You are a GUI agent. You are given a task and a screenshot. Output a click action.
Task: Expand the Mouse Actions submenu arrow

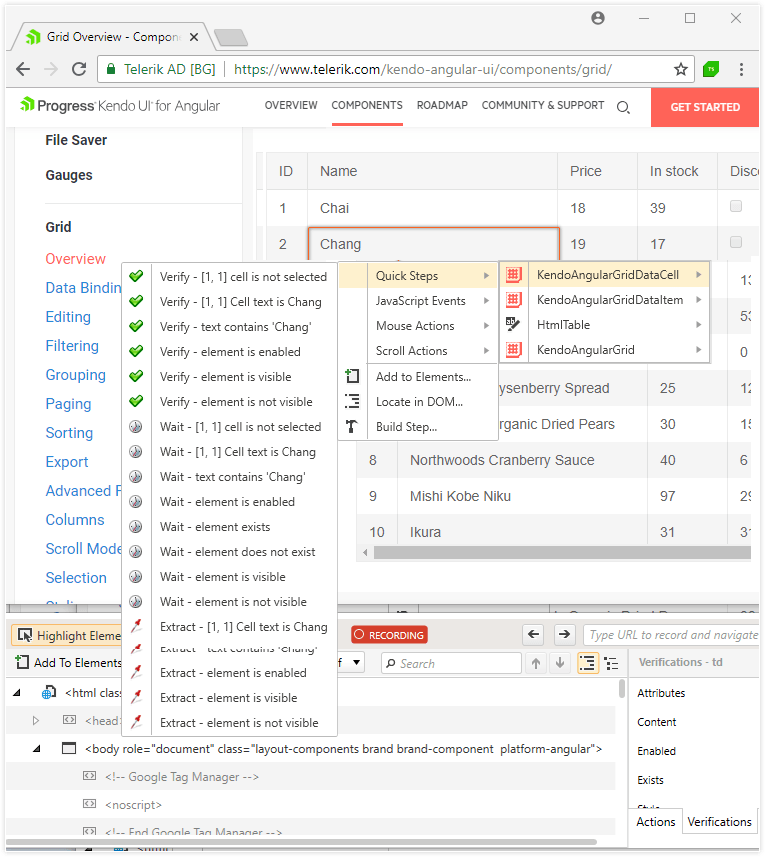[486, 326]
